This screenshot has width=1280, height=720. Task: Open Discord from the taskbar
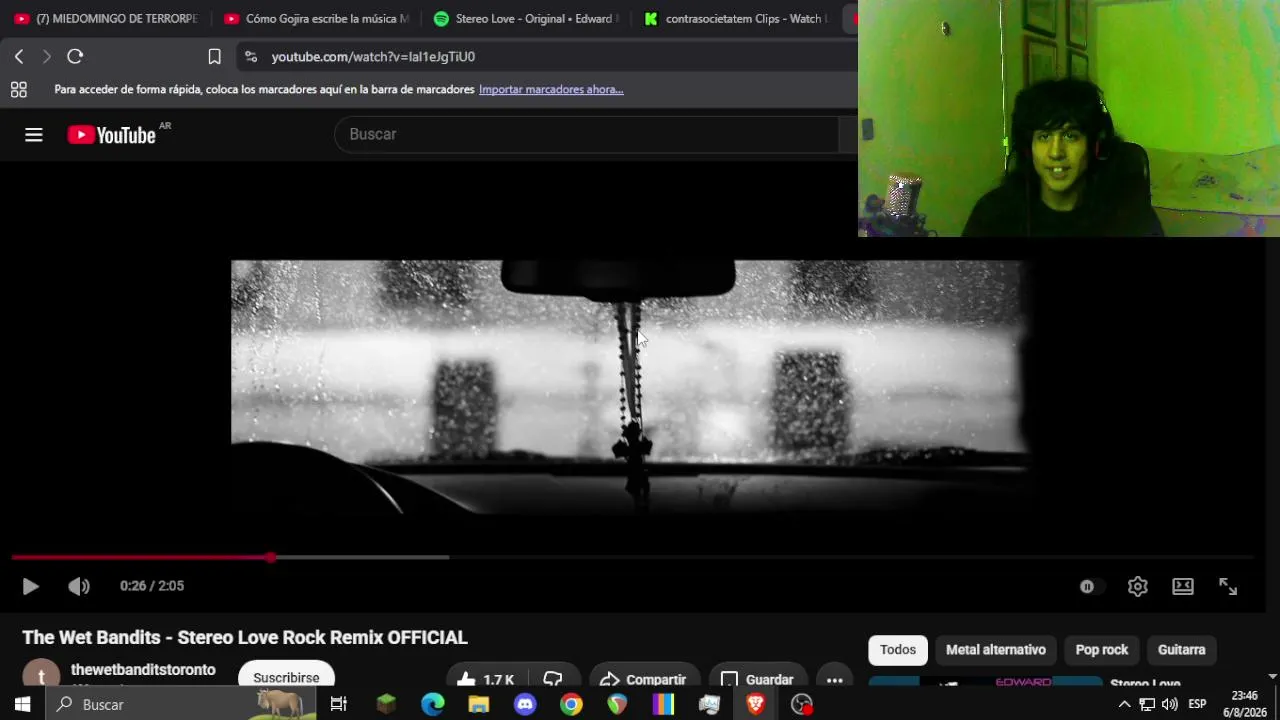click(525, 705)
